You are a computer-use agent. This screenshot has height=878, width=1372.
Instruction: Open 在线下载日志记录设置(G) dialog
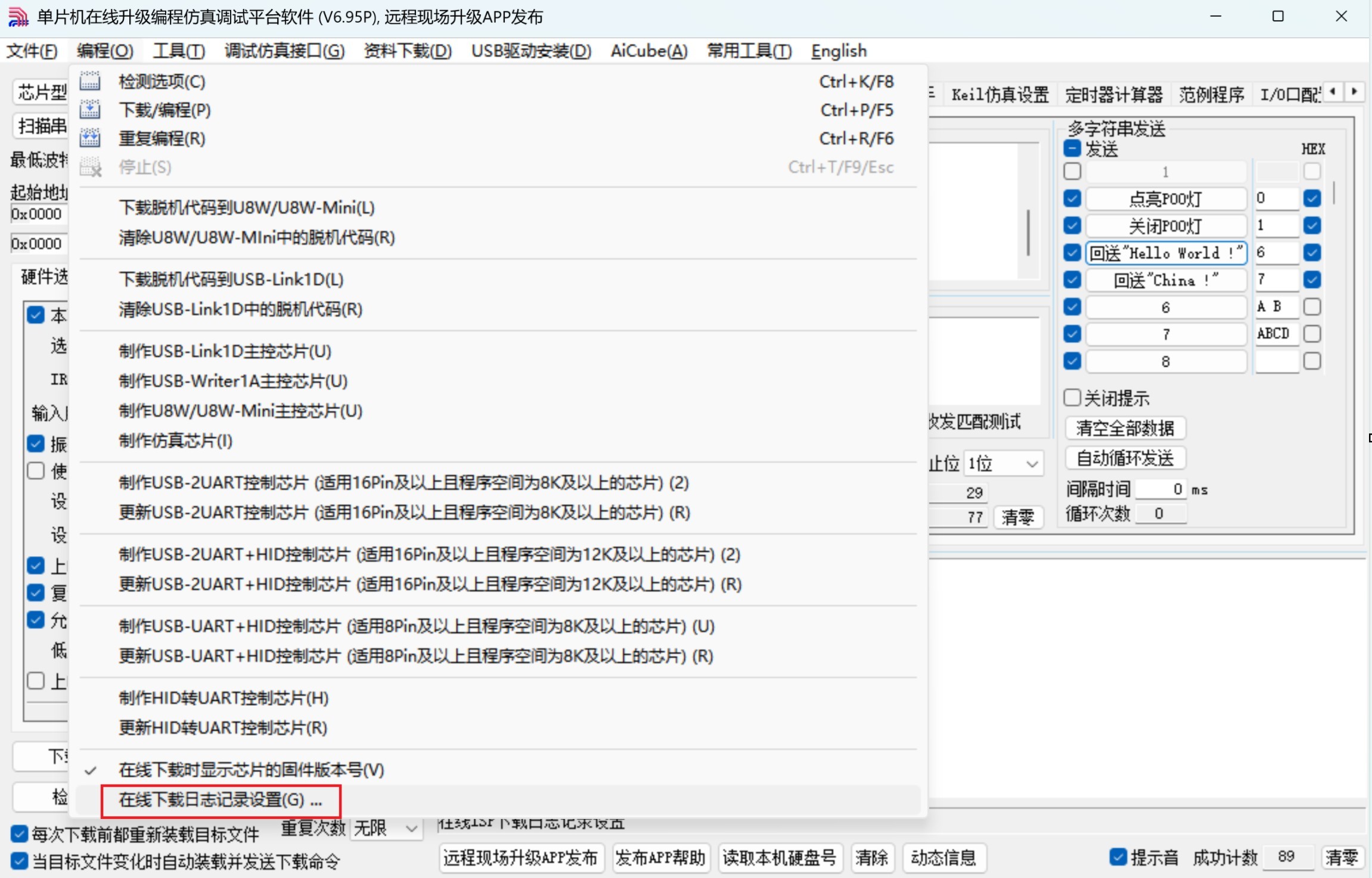point(498,800)
